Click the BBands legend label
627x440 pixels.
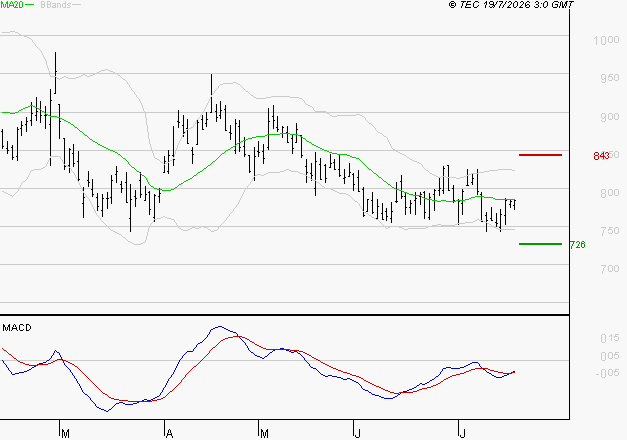(x=56, y=5)
